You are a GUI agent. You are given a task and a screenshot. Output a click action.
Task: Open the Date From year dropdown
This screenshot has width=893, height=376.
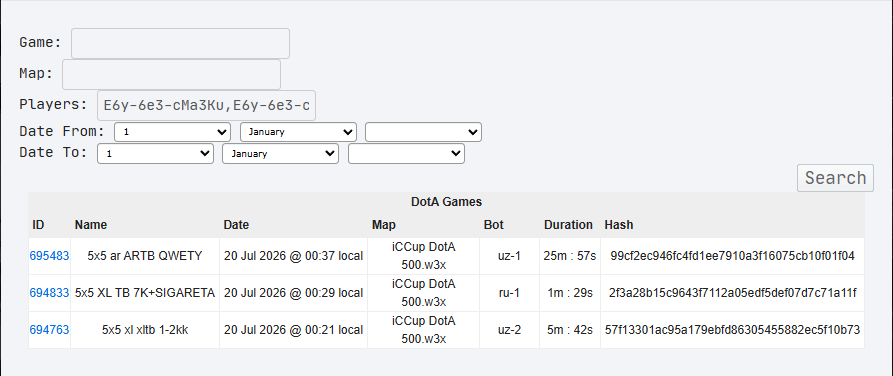[424, 132]
